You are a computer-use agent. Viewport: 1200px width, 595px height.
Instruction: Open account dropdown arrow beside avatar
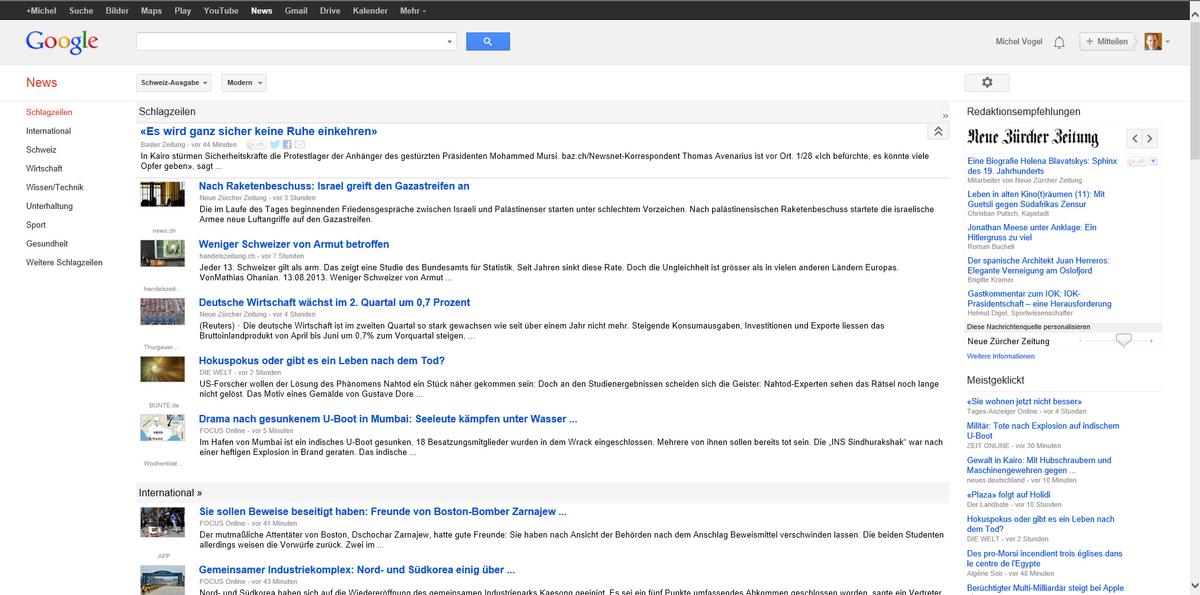(1167, 42)
